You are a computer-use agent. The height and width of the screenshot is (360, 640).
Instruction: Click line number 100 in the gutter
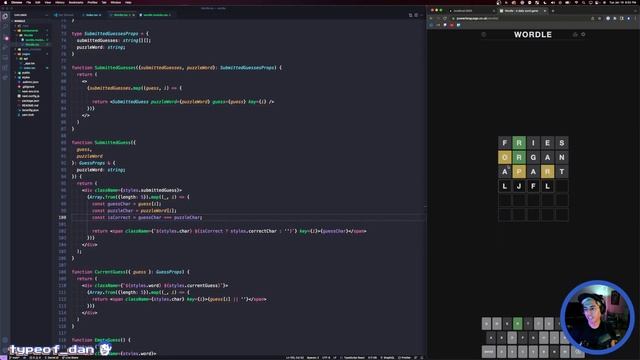click(x=62, y=218)
